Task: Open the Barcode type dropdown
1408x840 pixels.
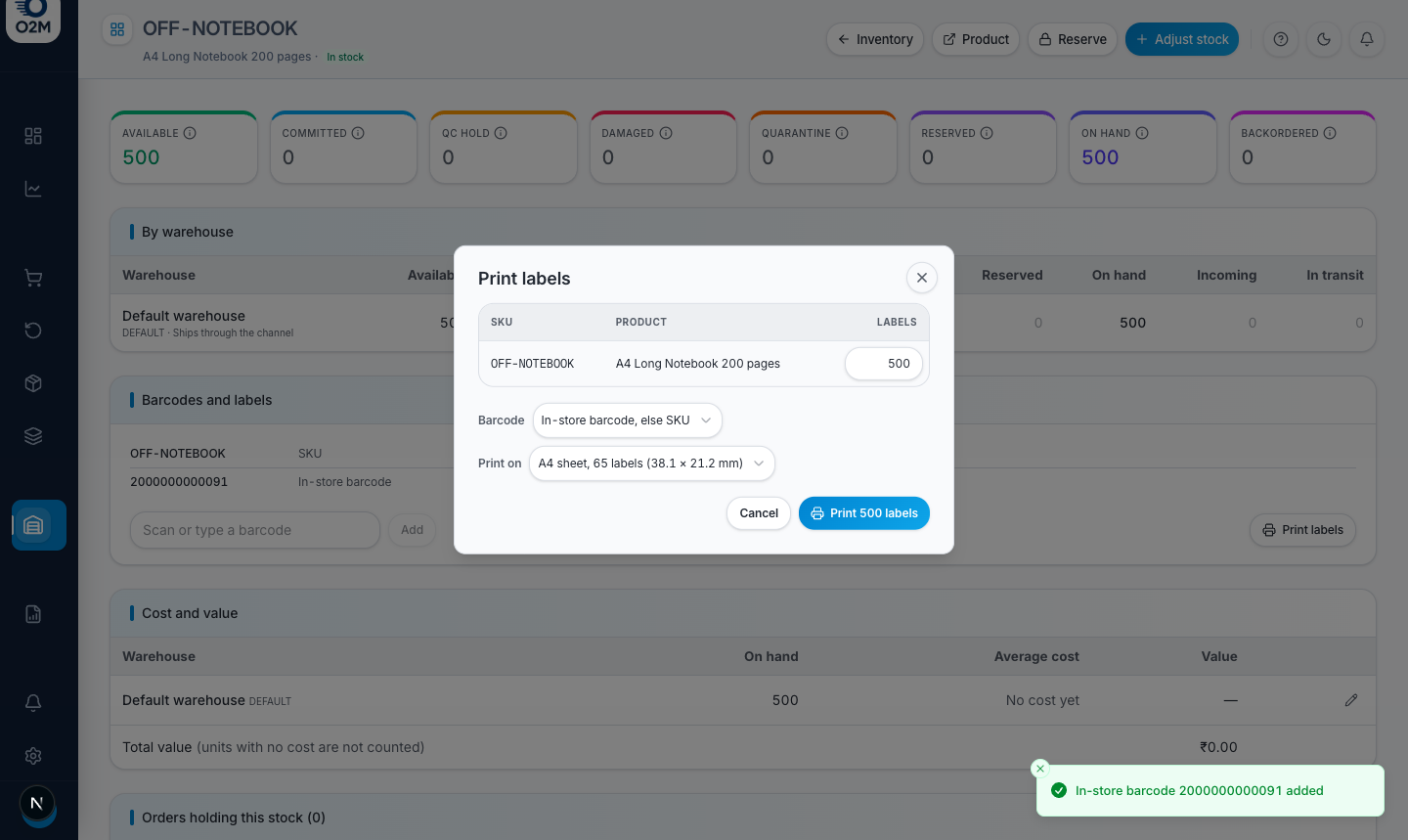Action: (x=628, y=420)
